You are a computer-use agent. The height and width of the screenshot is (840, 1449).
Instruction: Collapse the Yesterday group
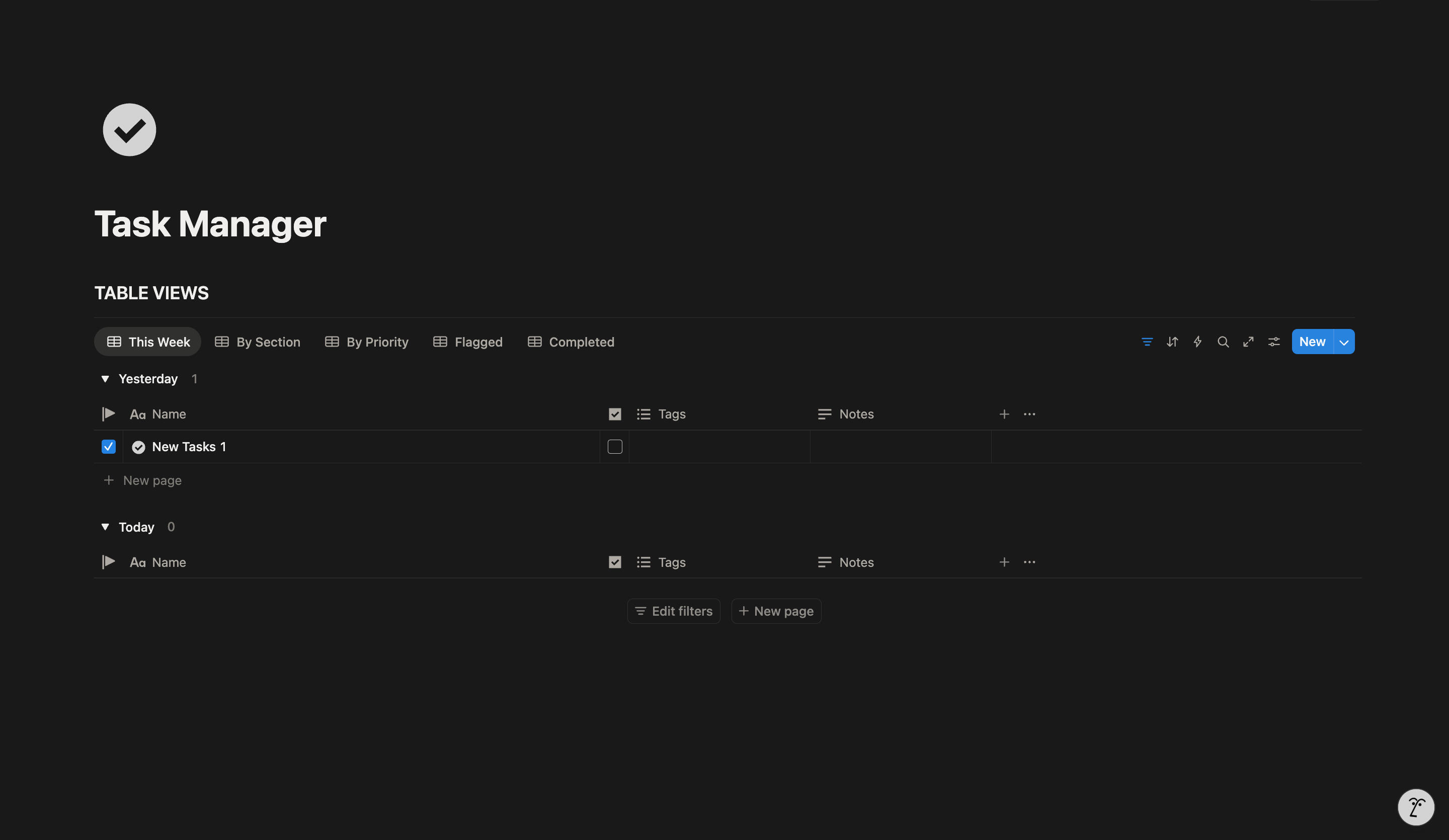105,379
